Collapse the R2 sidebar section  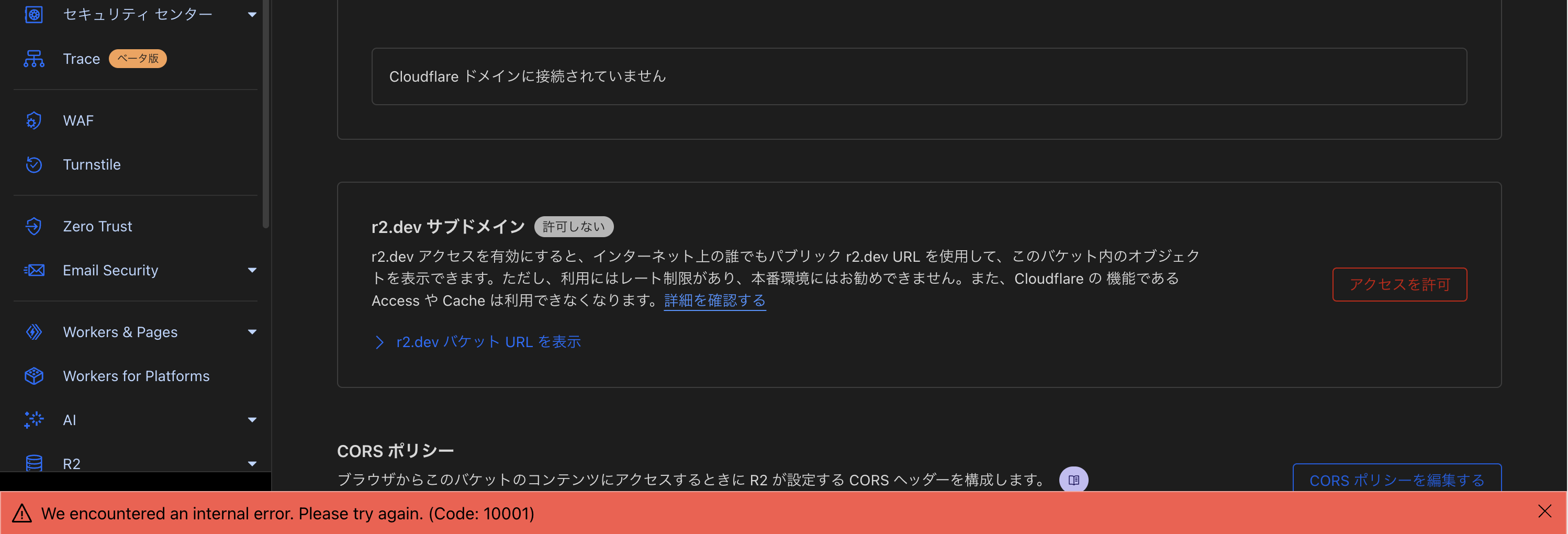(252, 463)
